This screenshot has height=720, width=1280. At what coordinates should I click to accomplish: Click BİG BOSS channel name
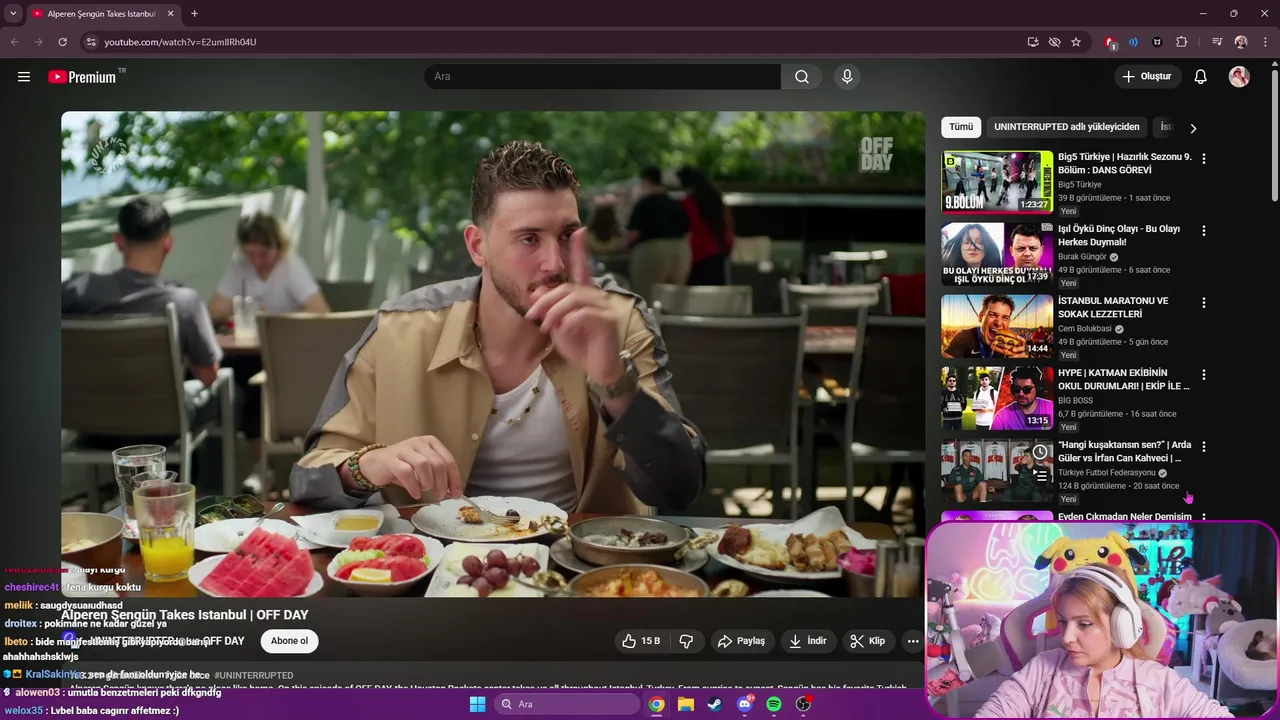[1076, 401]
